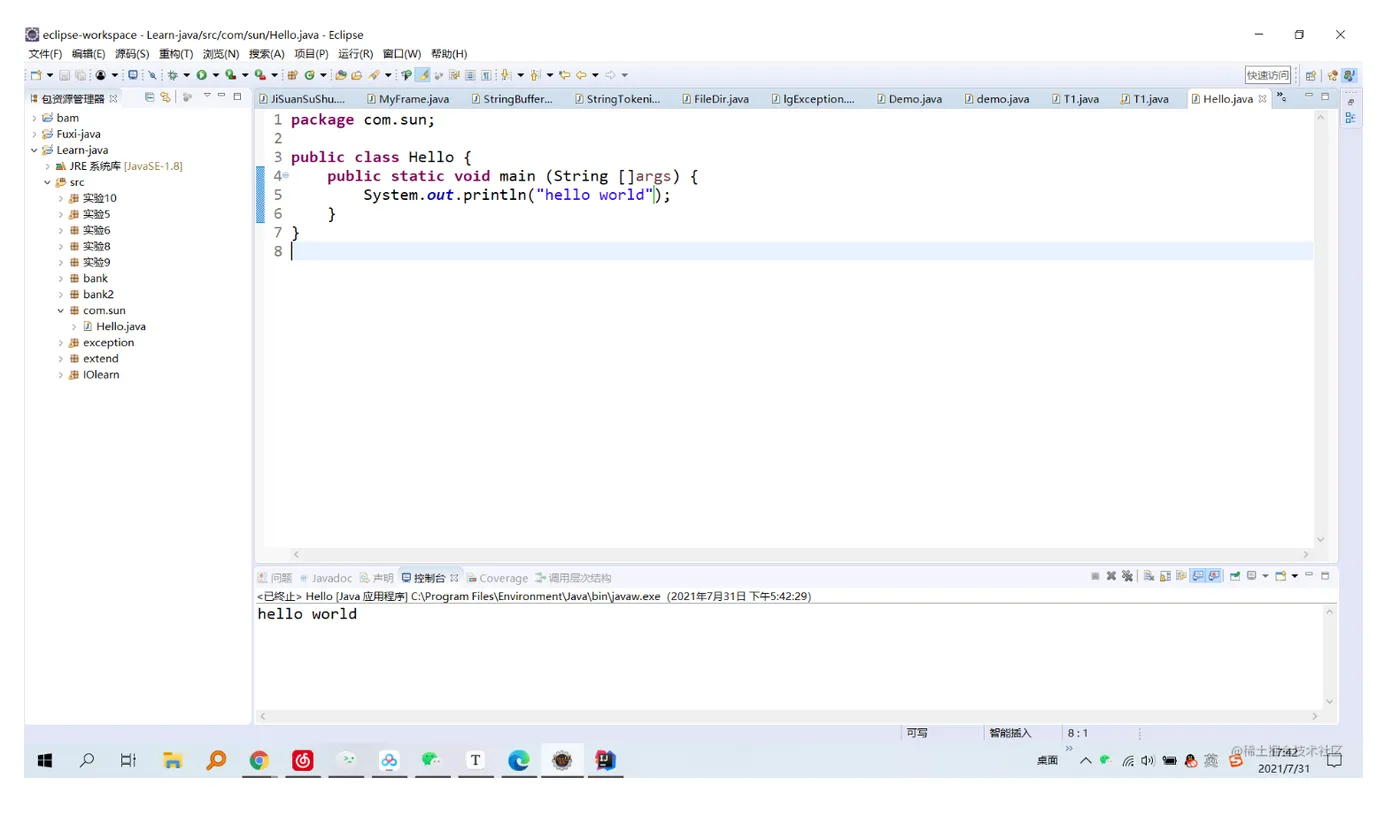This screenshot has height=816, width=1400.
Task: Open Microsoft Edge from the taskbar
Action: 518,761
